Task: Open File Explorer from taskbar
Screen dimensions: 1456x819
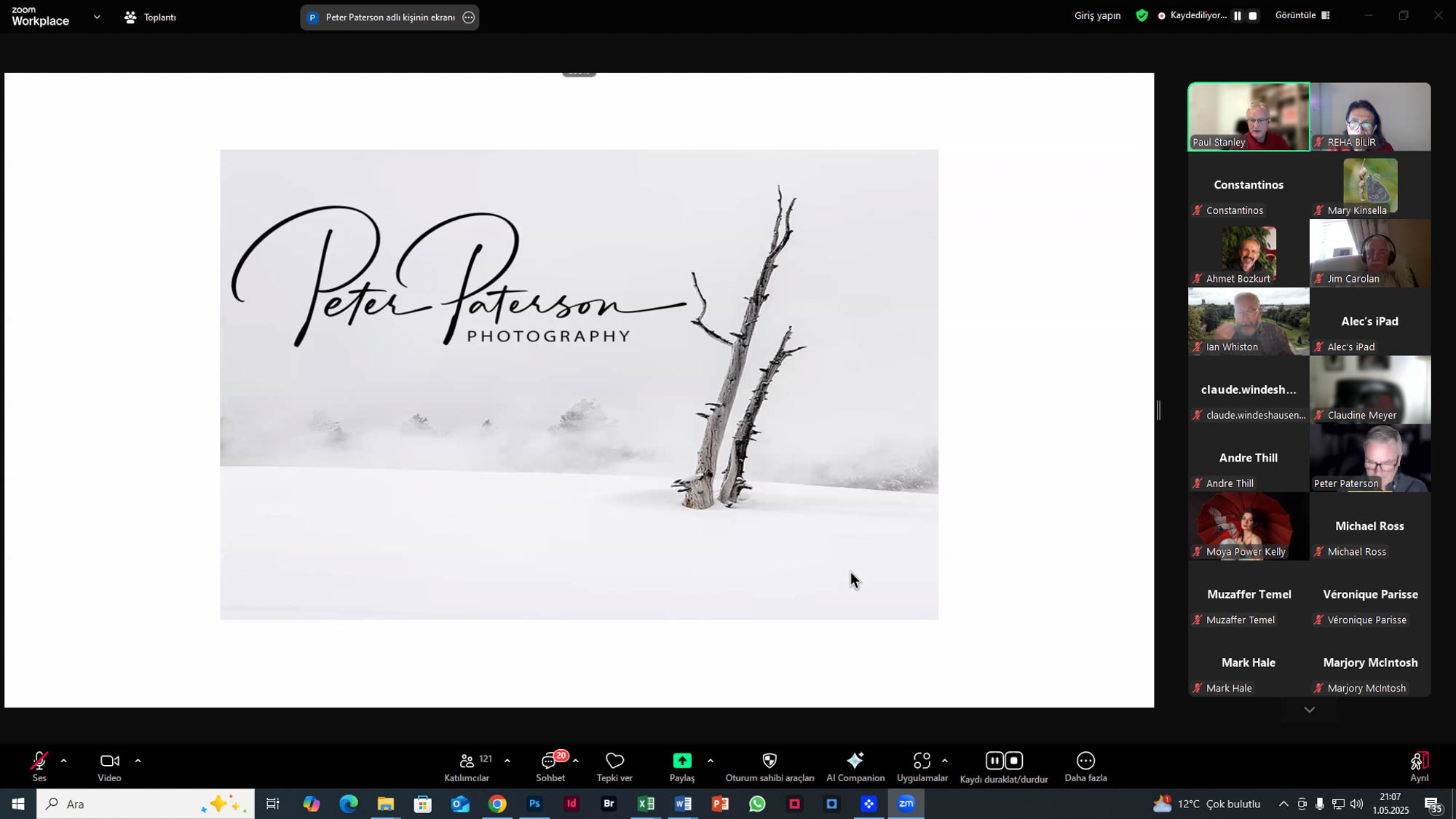Action: click(386, 804)
